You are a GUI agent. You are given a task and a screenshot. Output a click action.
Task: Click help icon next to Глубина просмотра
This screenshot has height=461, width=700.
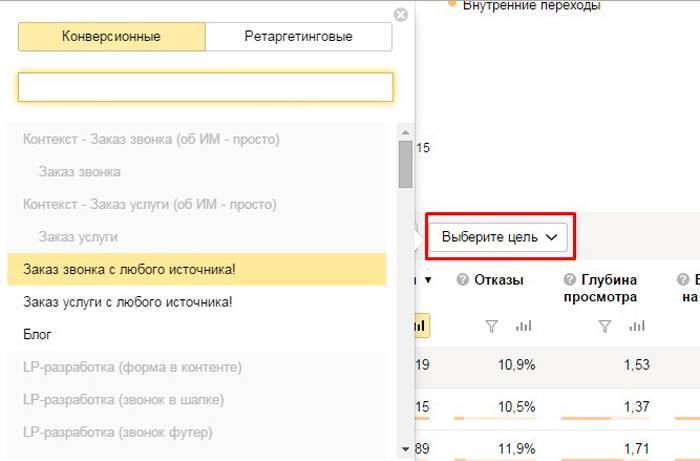[569, 280]
